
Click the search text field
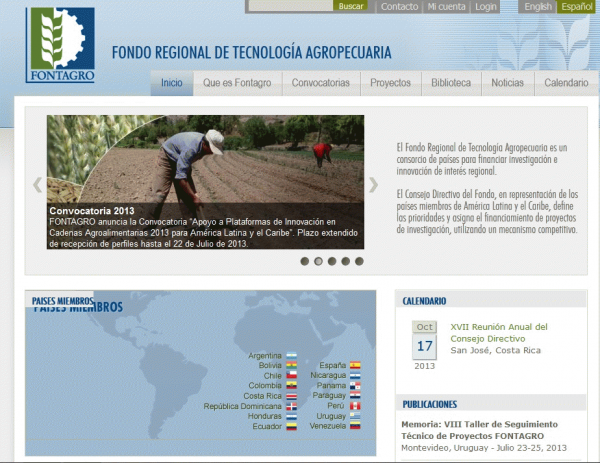tap(290, 6)
